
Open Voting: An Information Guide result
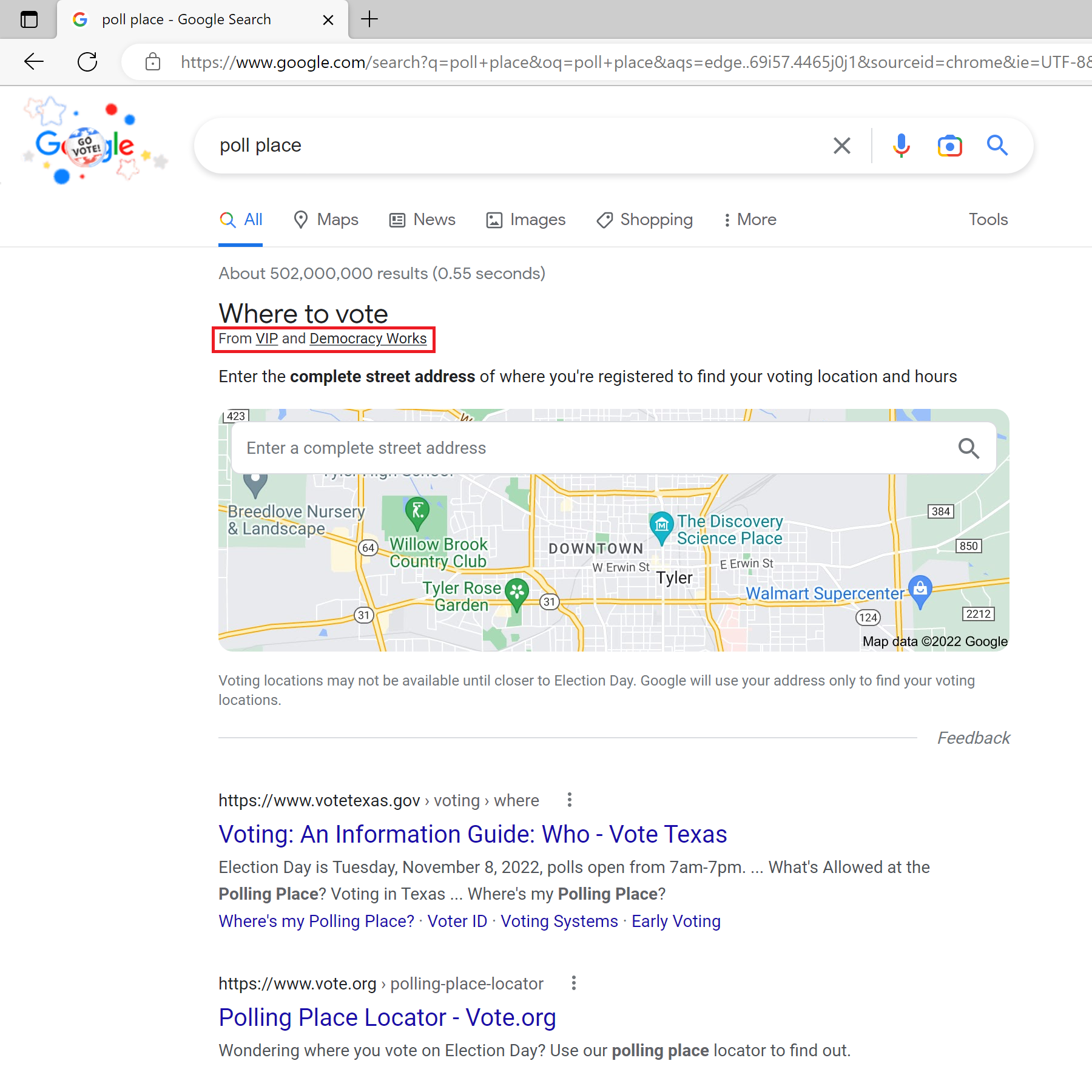coord(473,834)
